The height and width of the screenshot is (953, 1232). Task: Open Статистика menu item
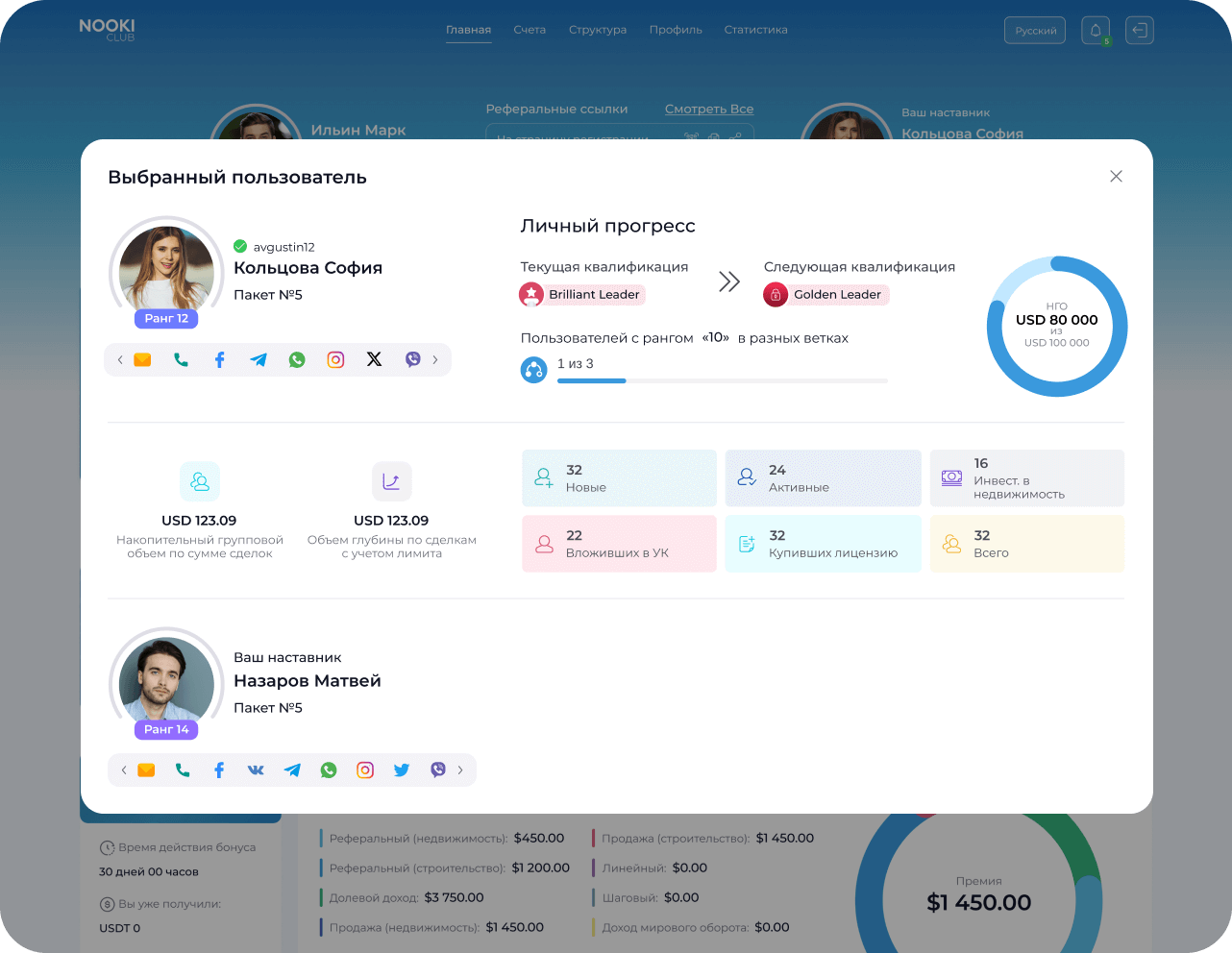click(755, 30)
